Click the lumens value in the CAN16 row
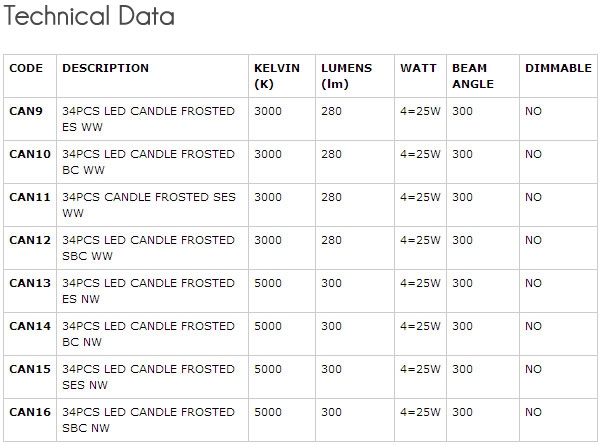Viewport: 601px width, 445px height. point(331,412)
